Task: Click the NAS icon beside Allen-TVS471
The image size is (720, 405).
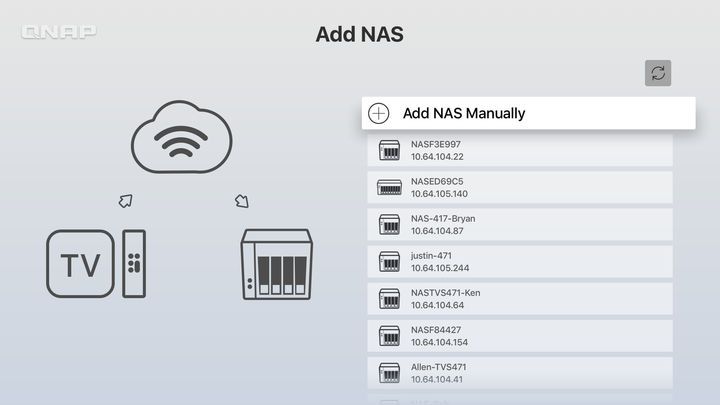Action: [x=389, y=373]
